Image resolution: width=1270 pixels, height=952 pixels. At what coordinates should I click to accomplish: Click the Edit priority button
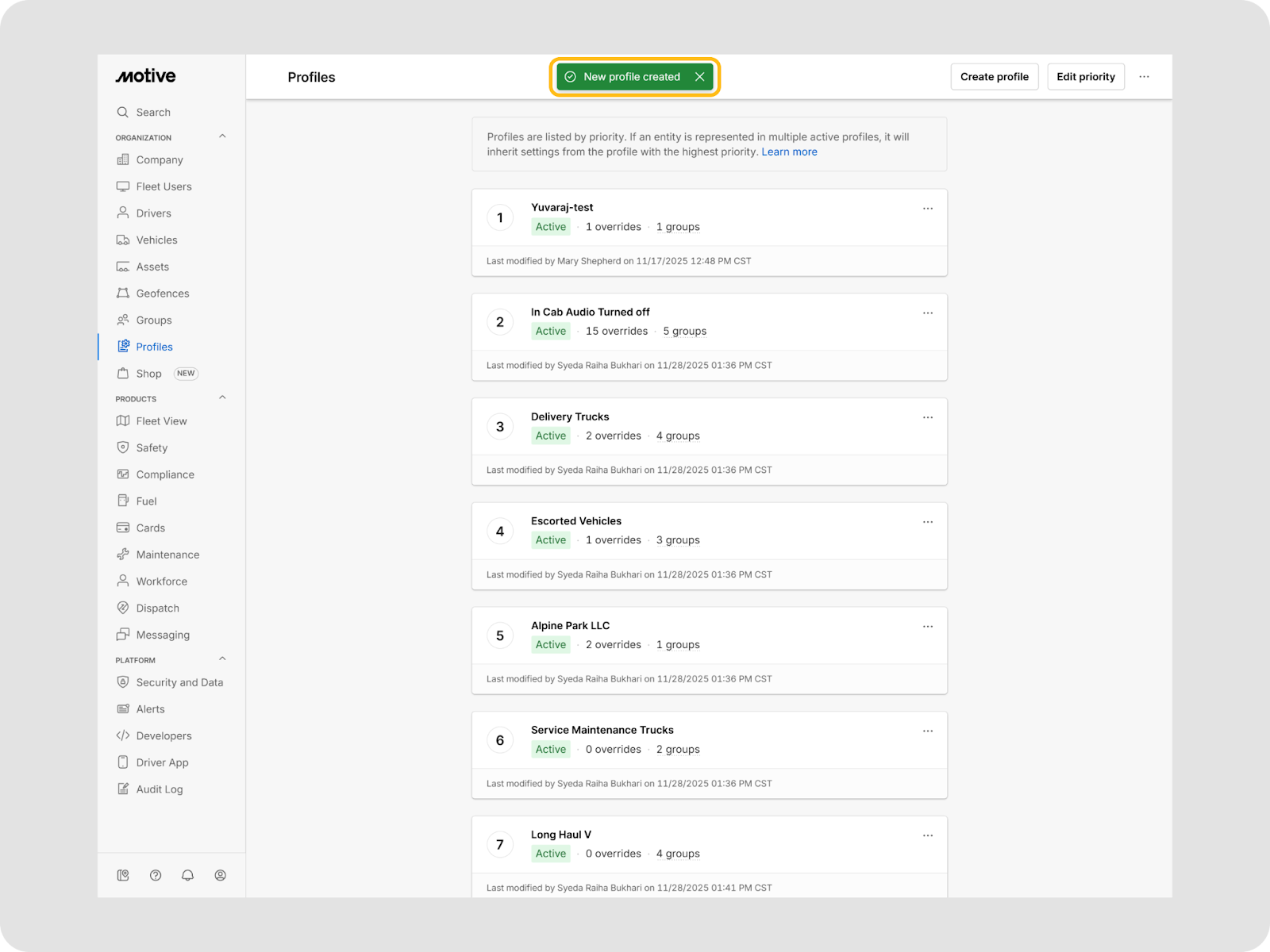1085,77
